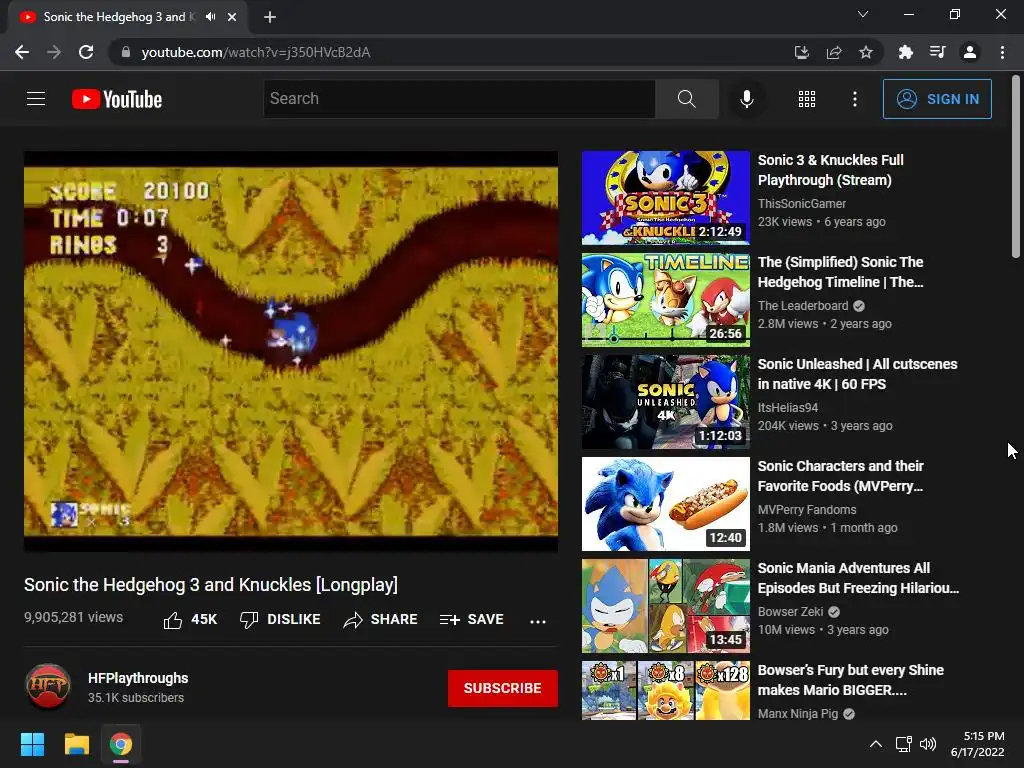The width and height of the screenshot is (1024, 768).
Task: Open HFPlaythroughs channel avatar
Action: (x=48, y=686)
